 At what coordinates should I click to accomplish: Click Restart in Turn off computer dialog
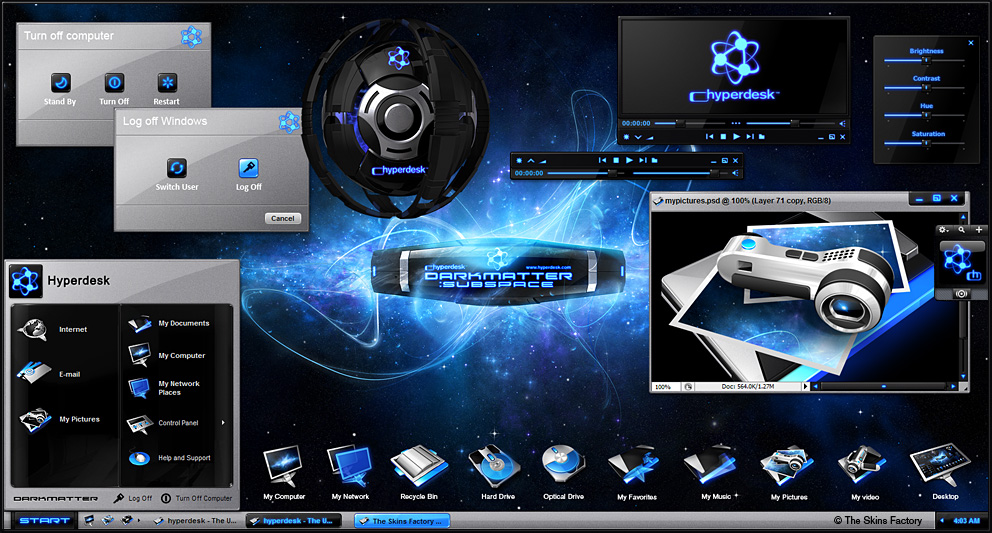166,89
